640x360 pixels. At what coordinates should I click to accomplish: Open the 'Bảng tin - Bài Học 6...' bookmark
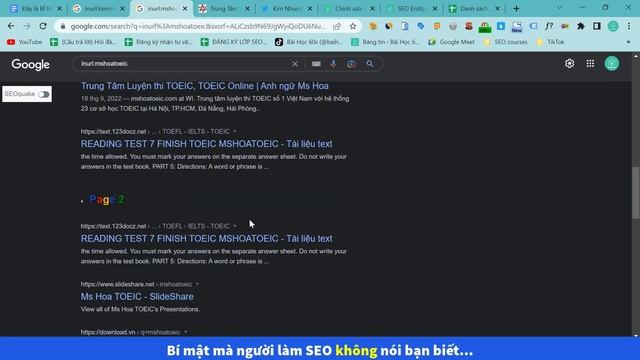pos(385,42)
